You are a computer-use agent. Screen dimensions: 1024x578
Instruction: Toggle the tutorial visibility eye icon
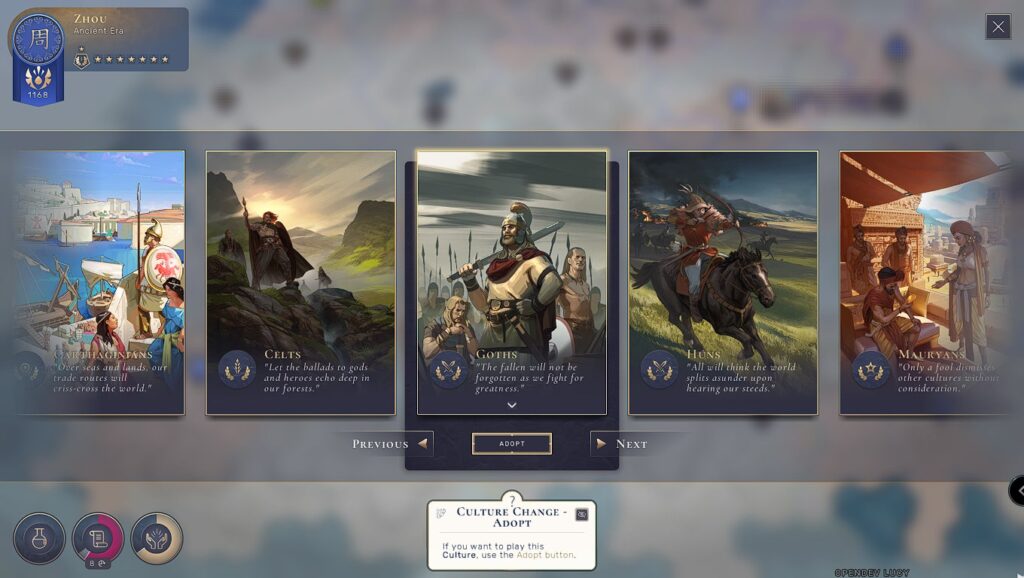(x=581, y=515)
